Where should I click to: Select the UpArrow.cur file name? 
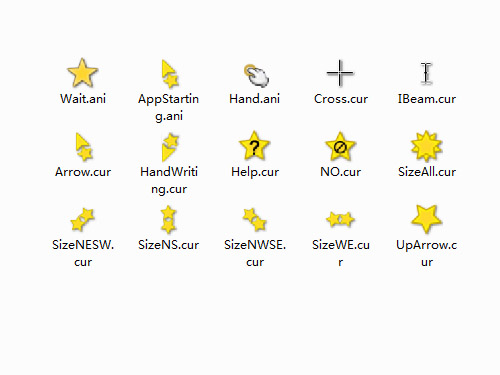pos(427,253)
